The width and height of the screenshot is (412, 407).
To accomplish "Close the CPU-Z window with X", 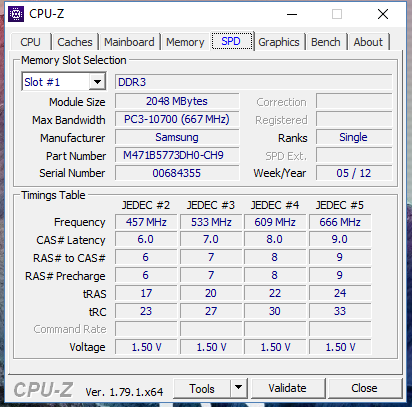I will pyautogui.click(x=383, y=14).
